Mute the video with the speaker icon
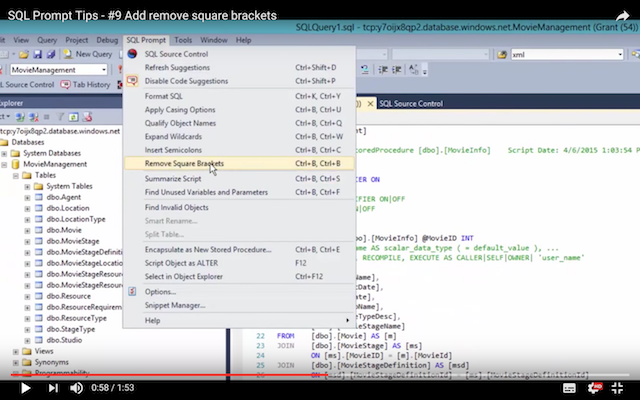Screen dimensions: 640x400 coord(76,388)
